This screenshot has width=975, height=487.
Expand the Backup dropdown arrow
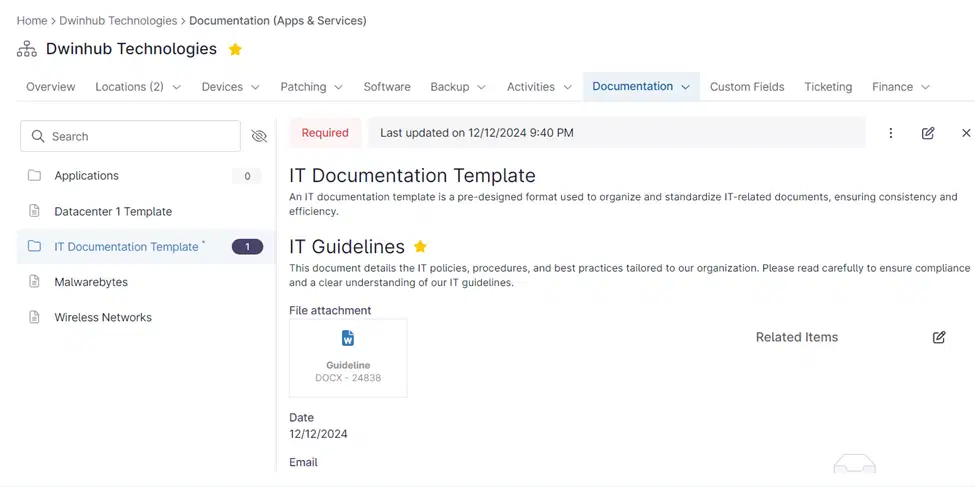pos(481,87)
